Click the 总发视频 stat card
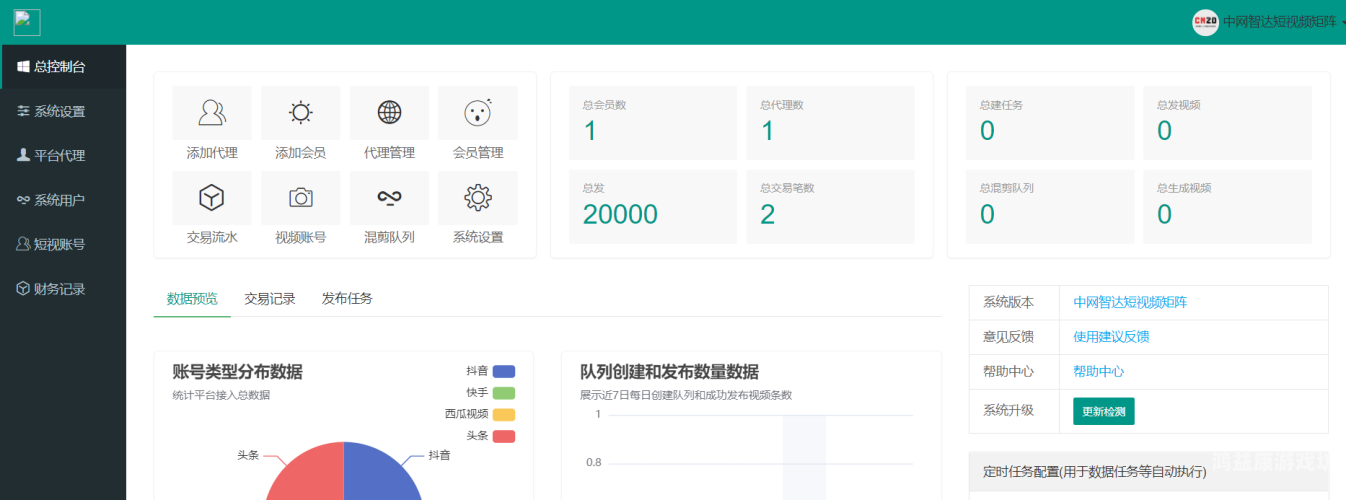This screenshot has height=500, width=1346. point(1227,123)
